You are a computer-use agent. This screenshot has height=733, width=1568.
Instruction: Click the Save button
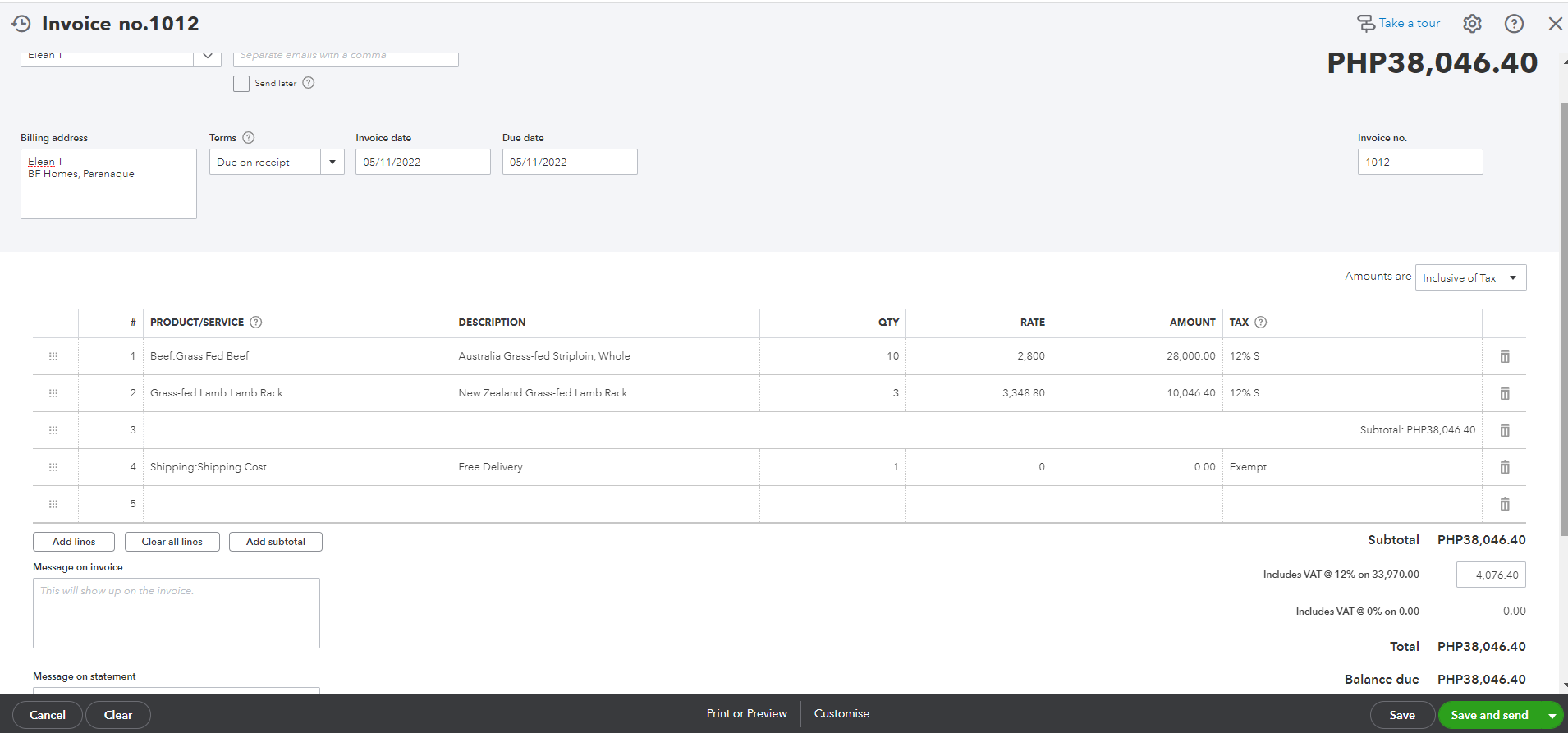[x=1402, y=715]
